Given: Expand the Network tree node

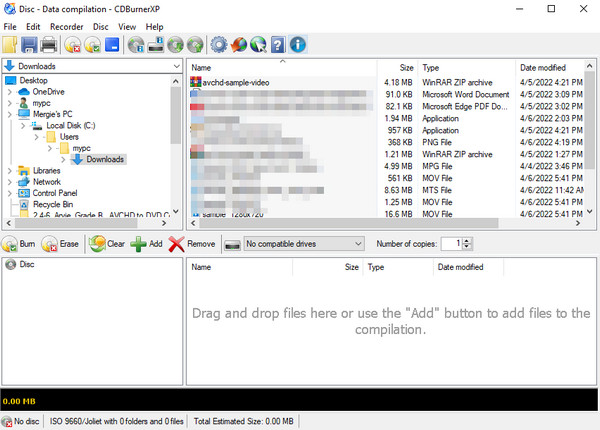Looking at the screenshot, I should tap(10, 182).
